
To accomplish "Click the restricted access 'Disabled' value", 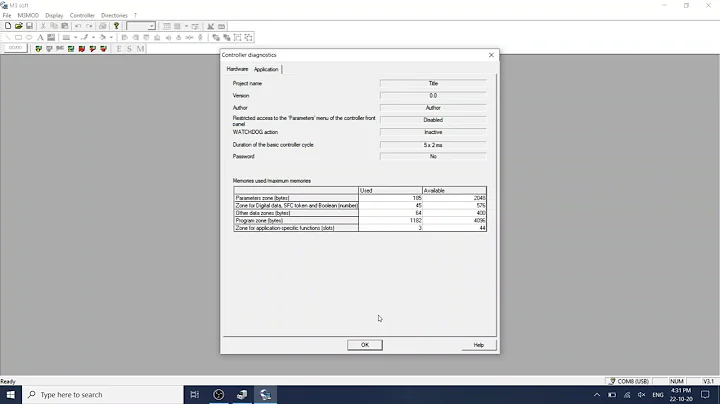I will [x=433, y=120].
